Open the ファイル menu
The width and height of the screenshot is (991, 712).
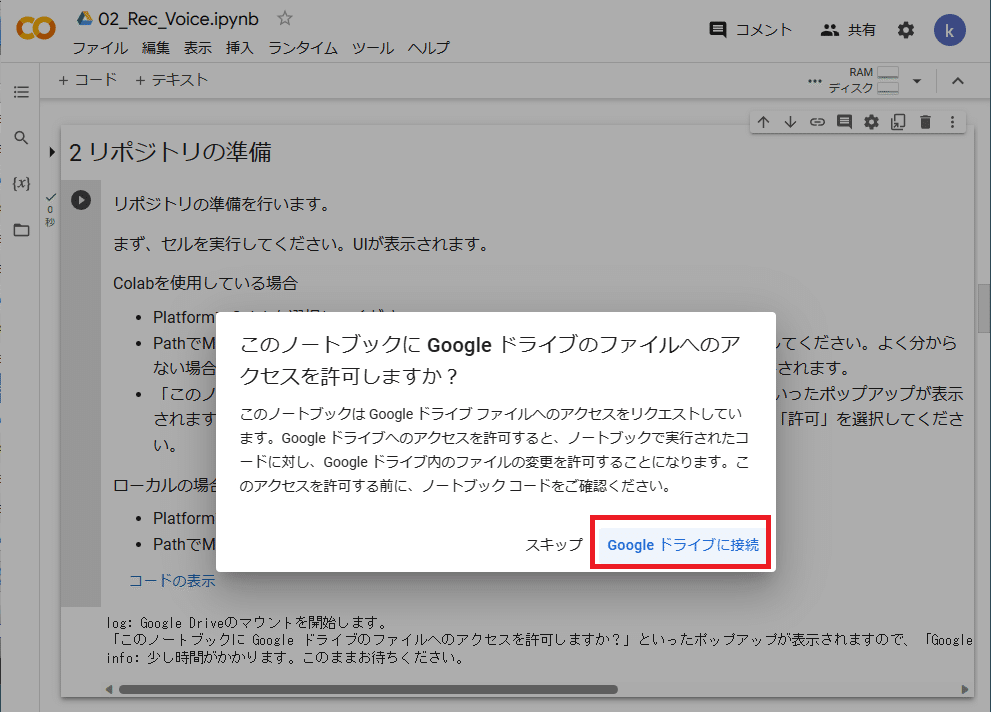tap(100, 48)
